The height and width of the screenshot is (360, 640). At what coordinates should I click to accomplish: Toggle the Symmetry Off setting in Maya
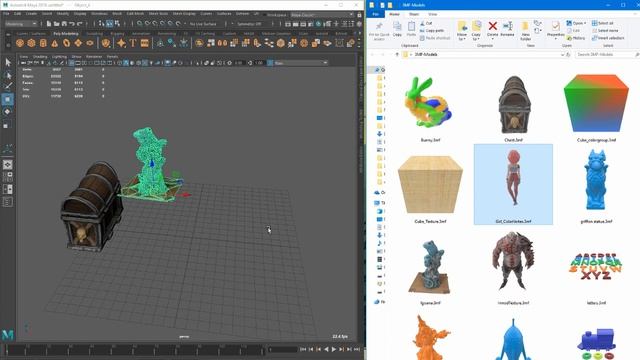point(249,24)
